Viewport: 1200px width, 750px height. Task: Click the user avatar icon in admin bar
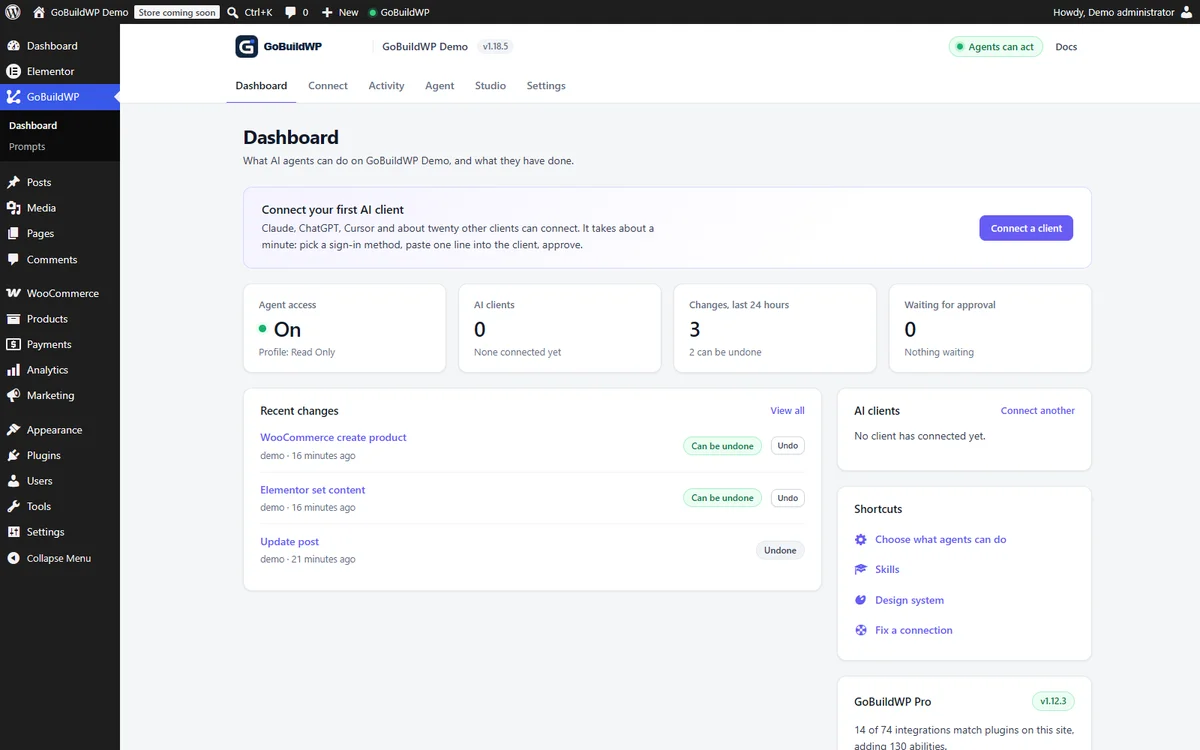(1186, 13)
